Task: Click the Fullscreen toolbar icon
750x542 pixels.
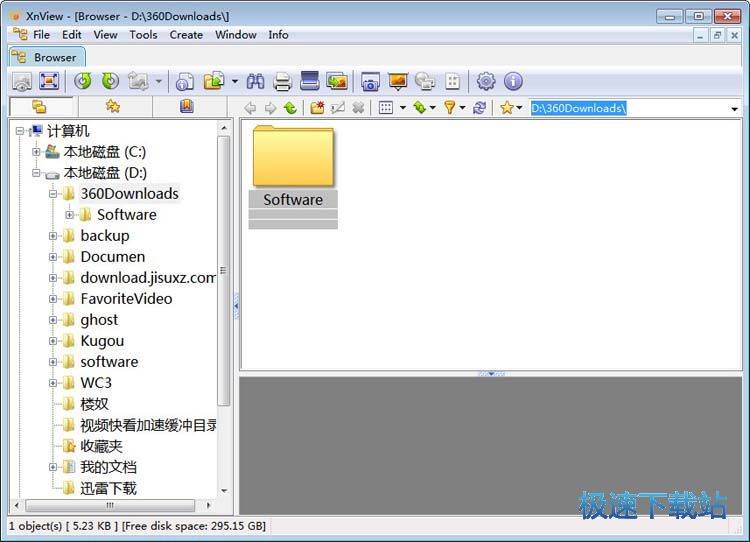Action: coord(48,81)
